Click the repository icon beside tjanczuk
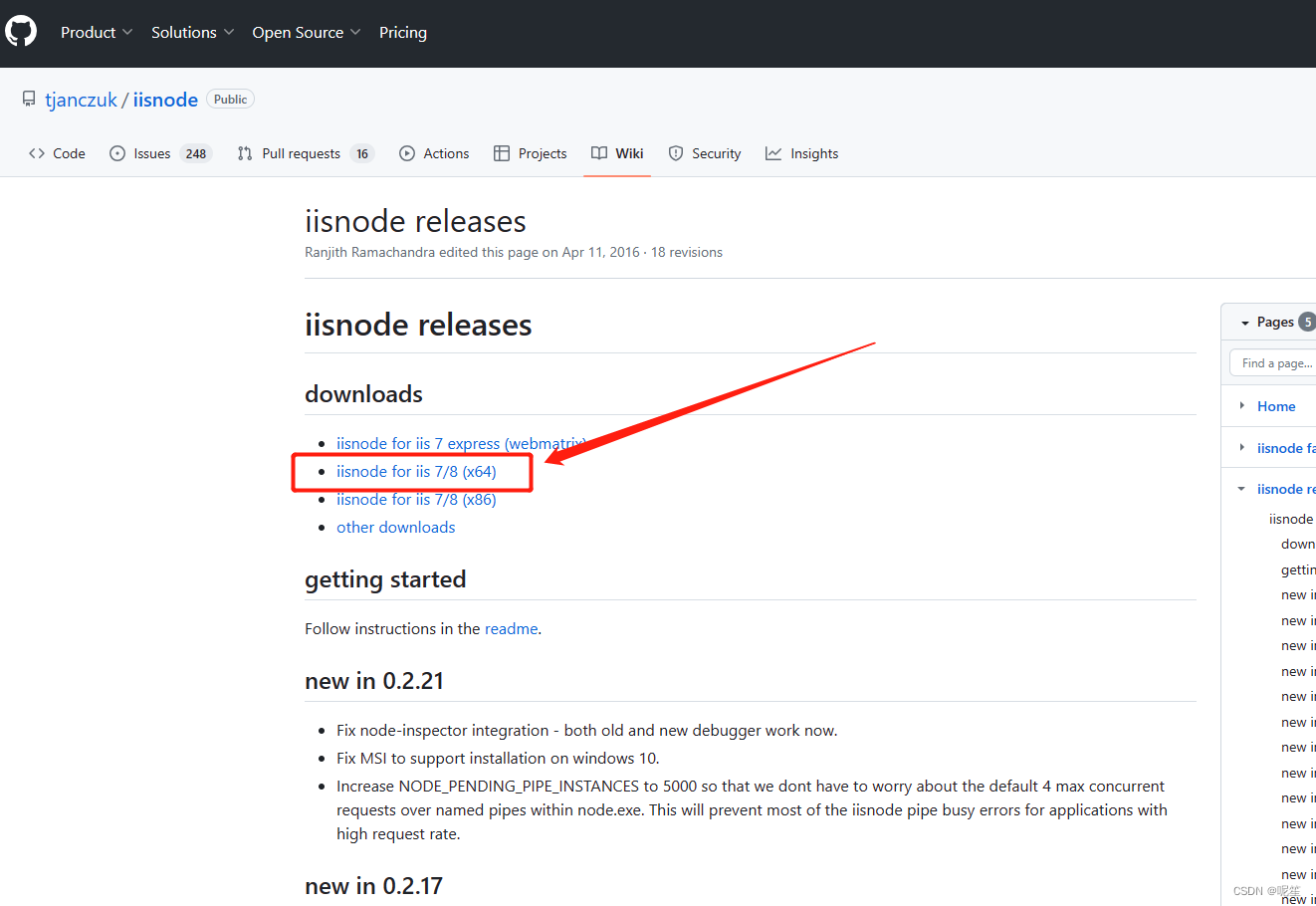Viewport: 1316px width, 906px height. point(29,100)
